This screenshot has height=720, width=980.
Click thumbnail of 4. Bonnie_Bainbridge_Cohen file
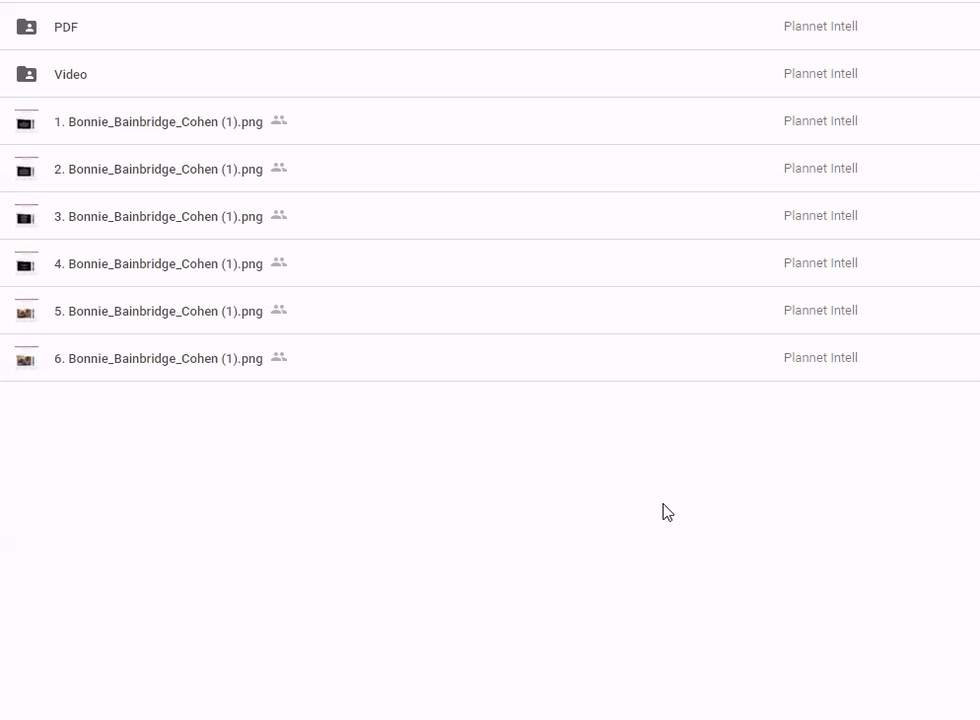pyautogui.click(x=26, y=264)
